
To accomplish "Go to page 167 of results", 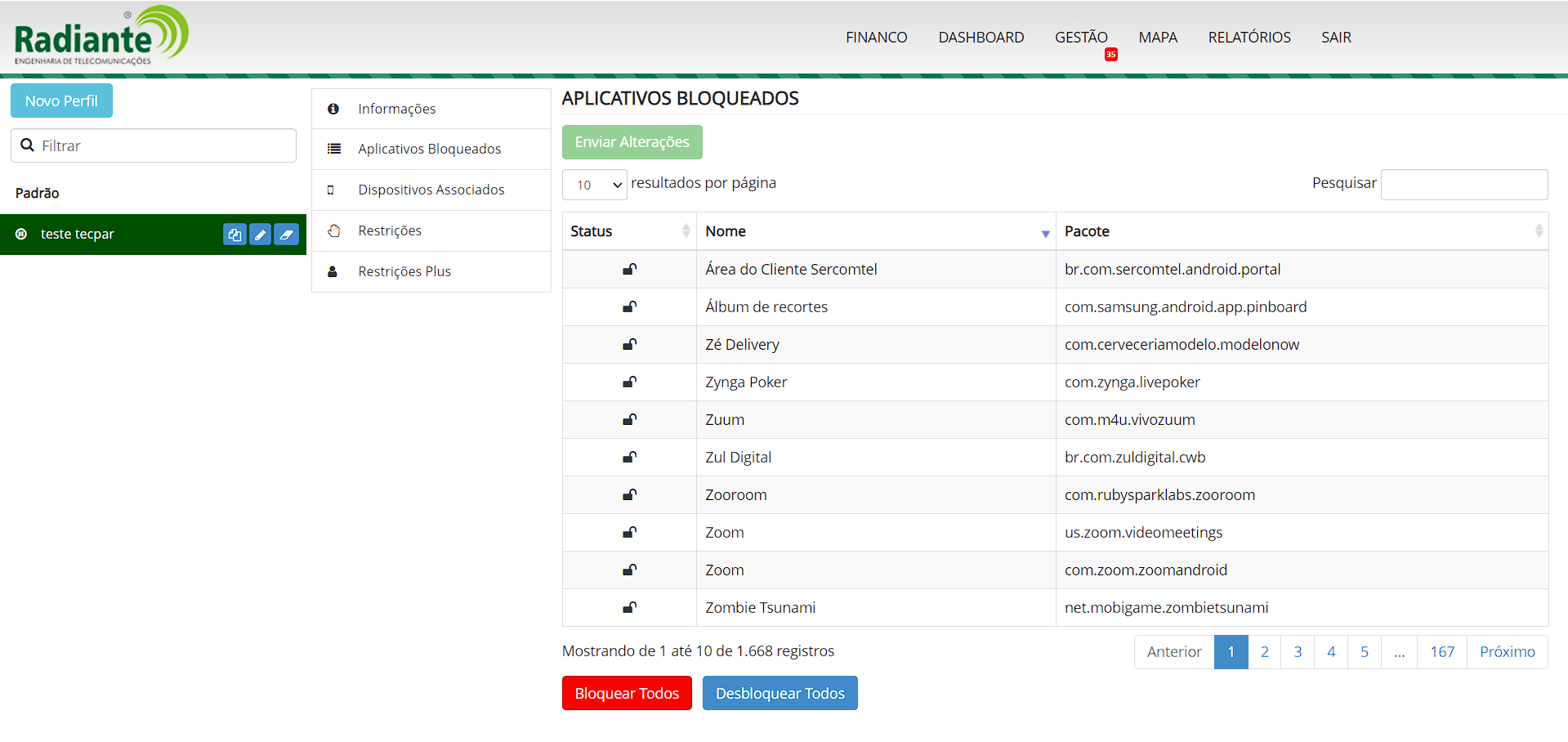I will coord(1441,652).
